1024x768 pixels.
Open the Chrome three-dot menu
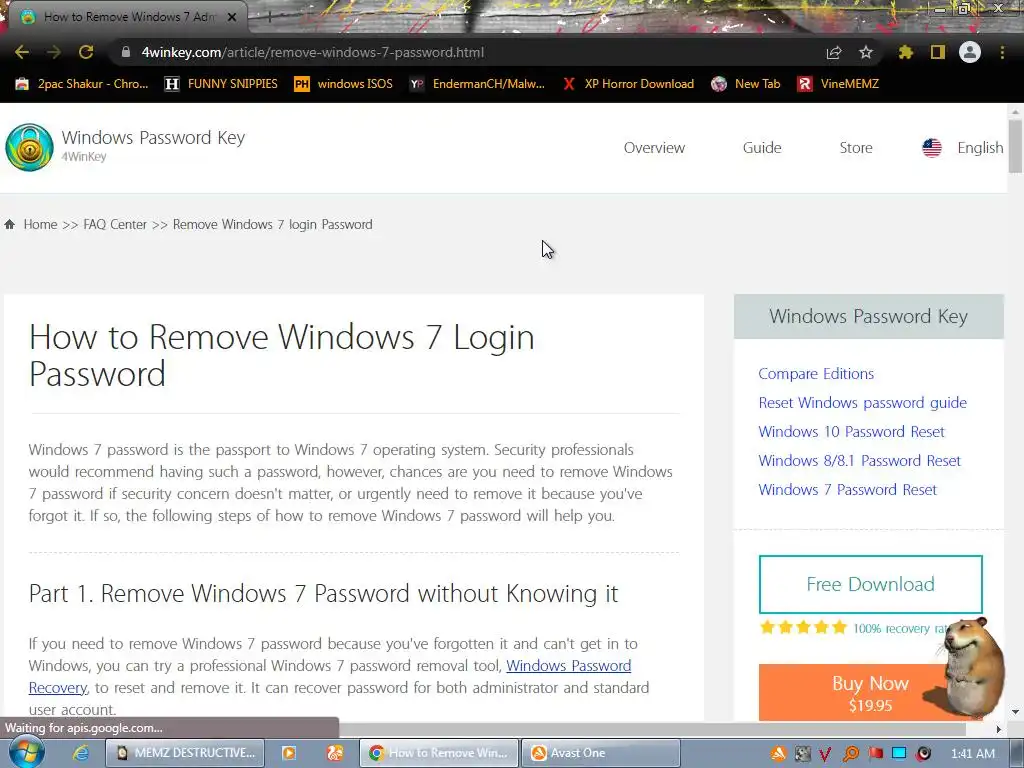(x=1002, y=52)
